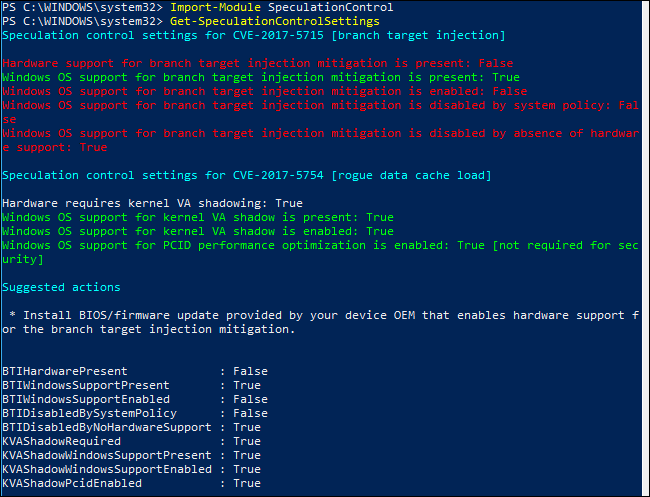Click the BTIDisabledBySystemPolicy property row
Screen dimensions: 650x497
tap(130, 413)
